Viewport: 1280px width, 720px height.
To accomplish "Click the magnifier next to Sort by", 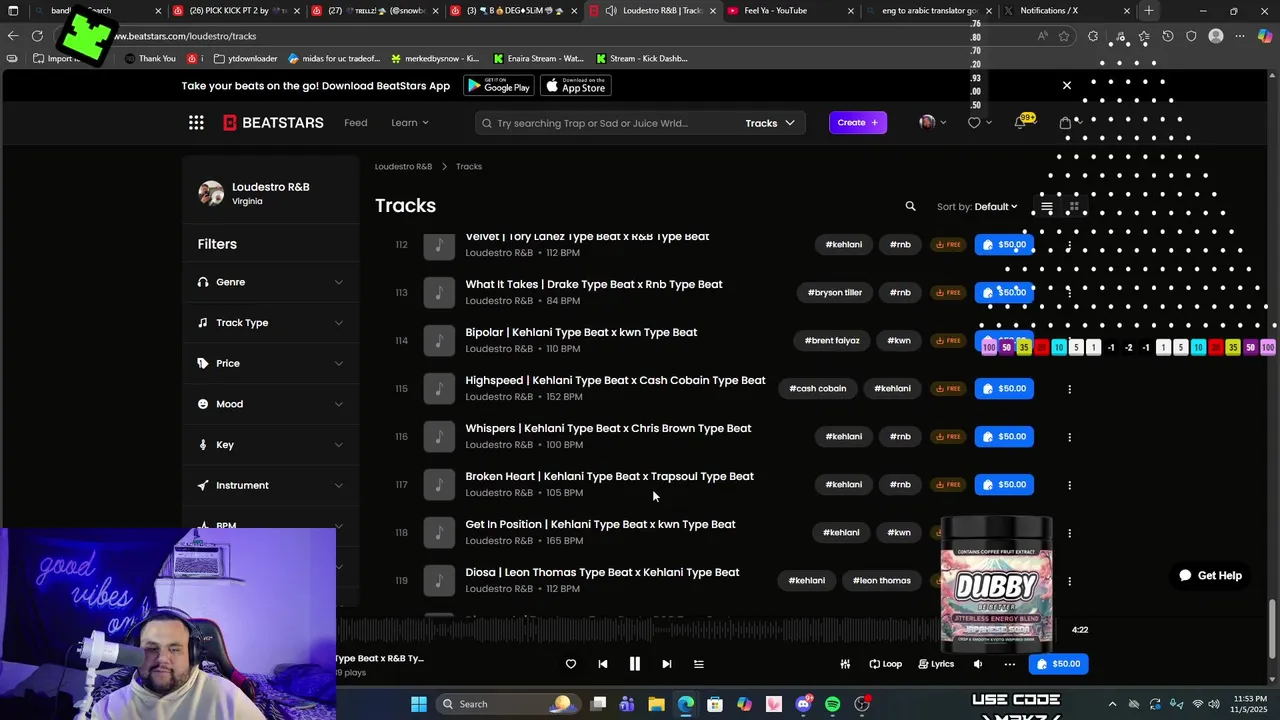I will [x=910, y=206].
